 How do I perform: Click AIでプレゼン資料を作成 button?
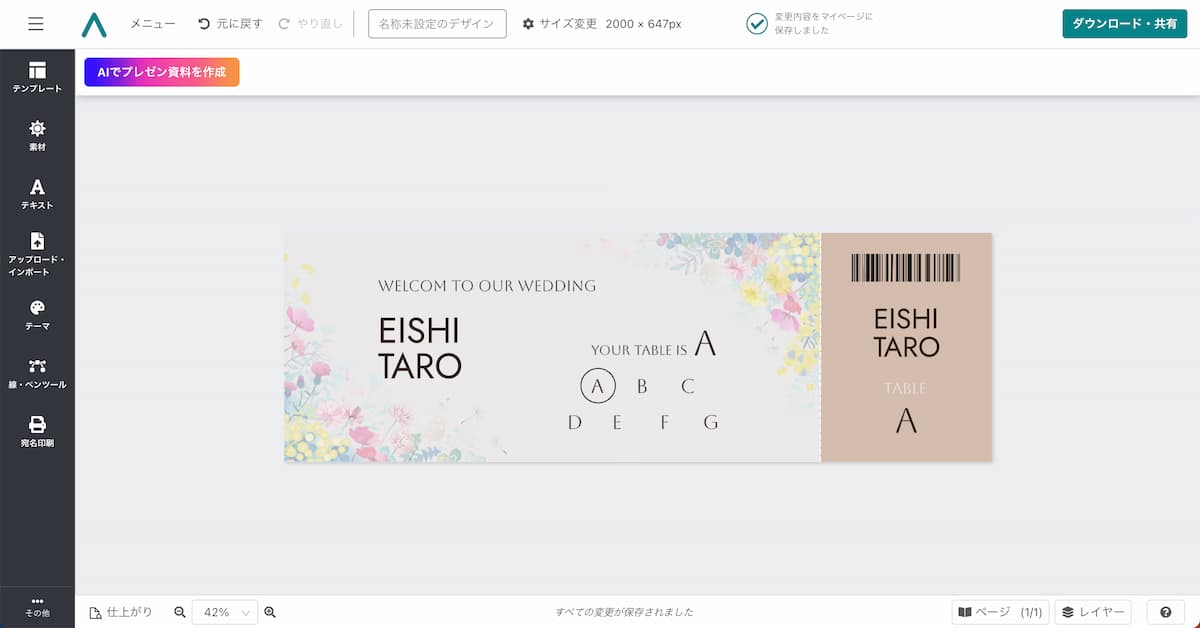coord(162,72)
